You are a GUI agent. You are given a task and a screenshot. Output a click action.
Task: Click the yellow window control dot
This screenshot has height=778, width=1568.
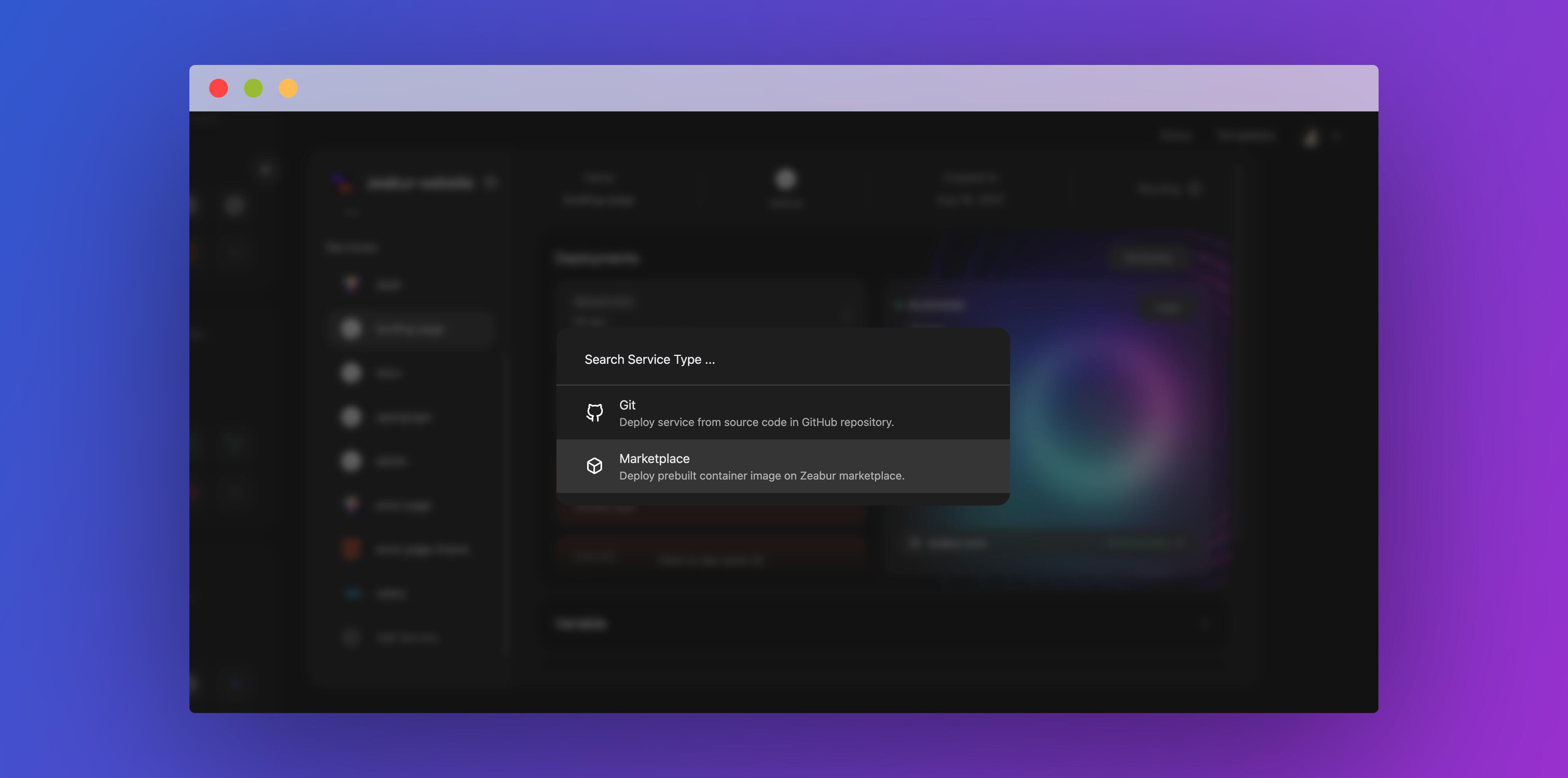point(289,88)
